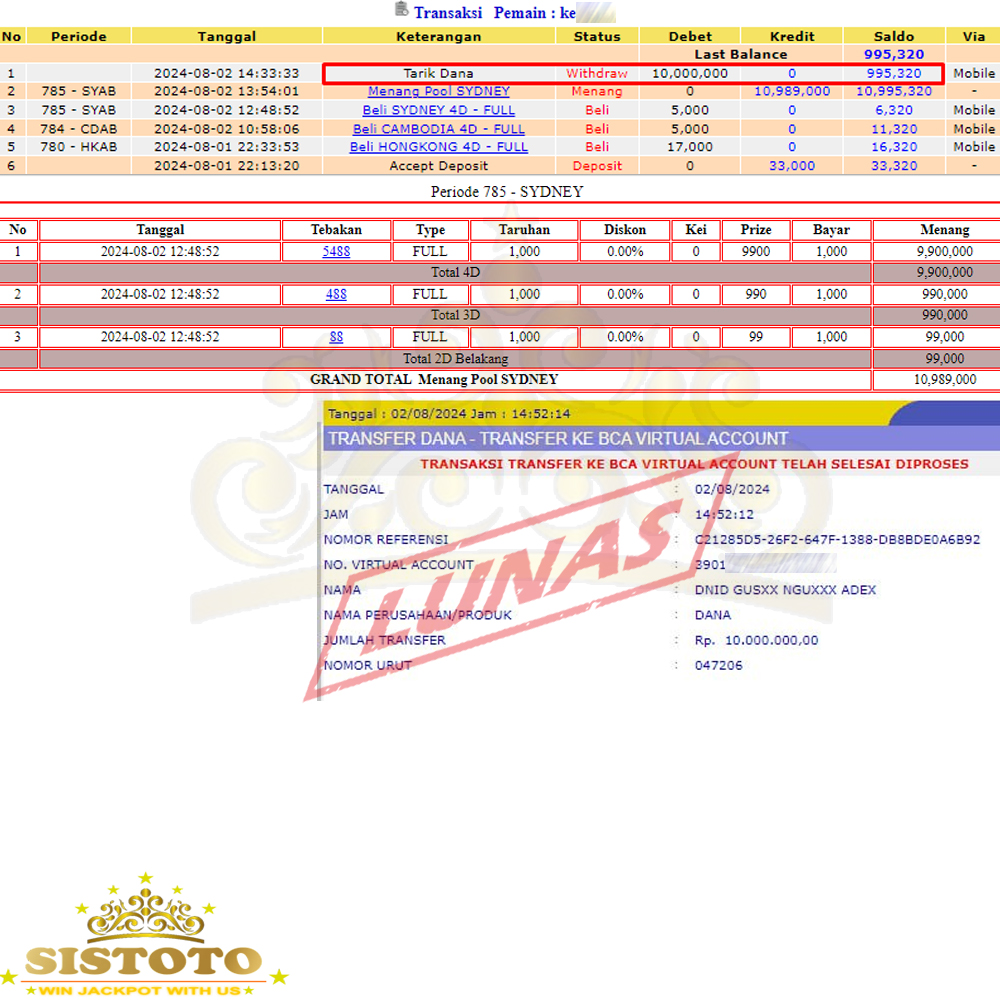This screenshot has height=1000, width=1000.
Task: Click the 88 tebakan number link
Action: coord(336,338)
